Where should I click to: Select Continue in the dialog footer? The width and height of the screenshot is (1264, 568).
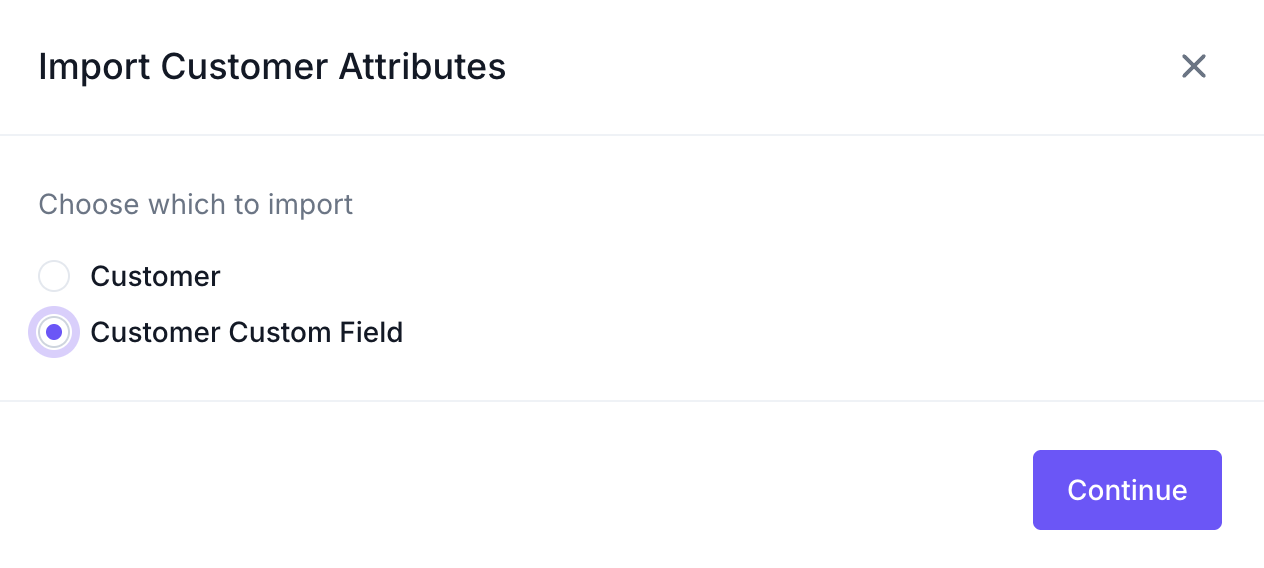[1127, 490]
